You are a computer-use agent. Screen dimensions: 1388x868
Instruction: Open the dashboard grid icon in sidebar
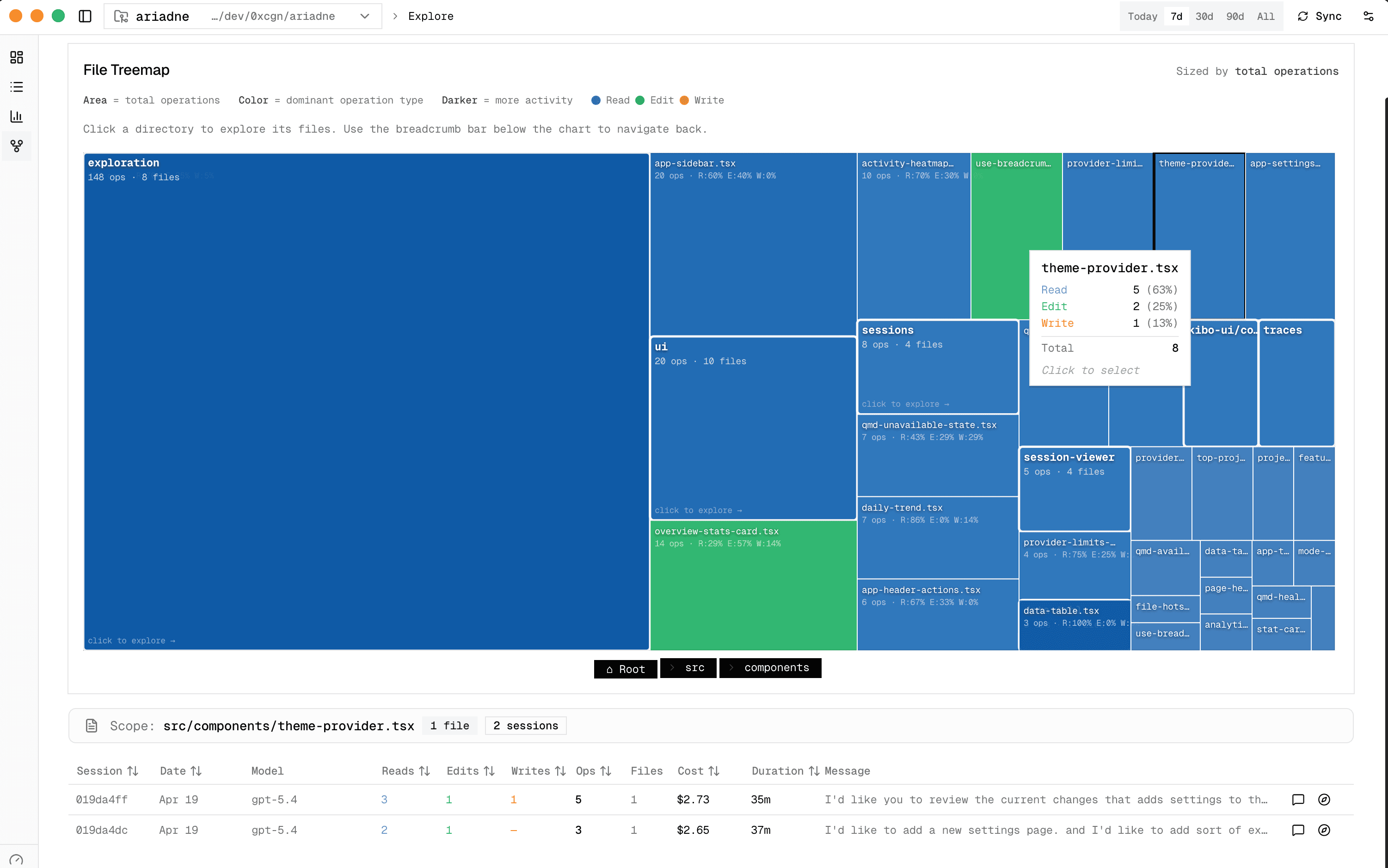(x=16, y=57)
